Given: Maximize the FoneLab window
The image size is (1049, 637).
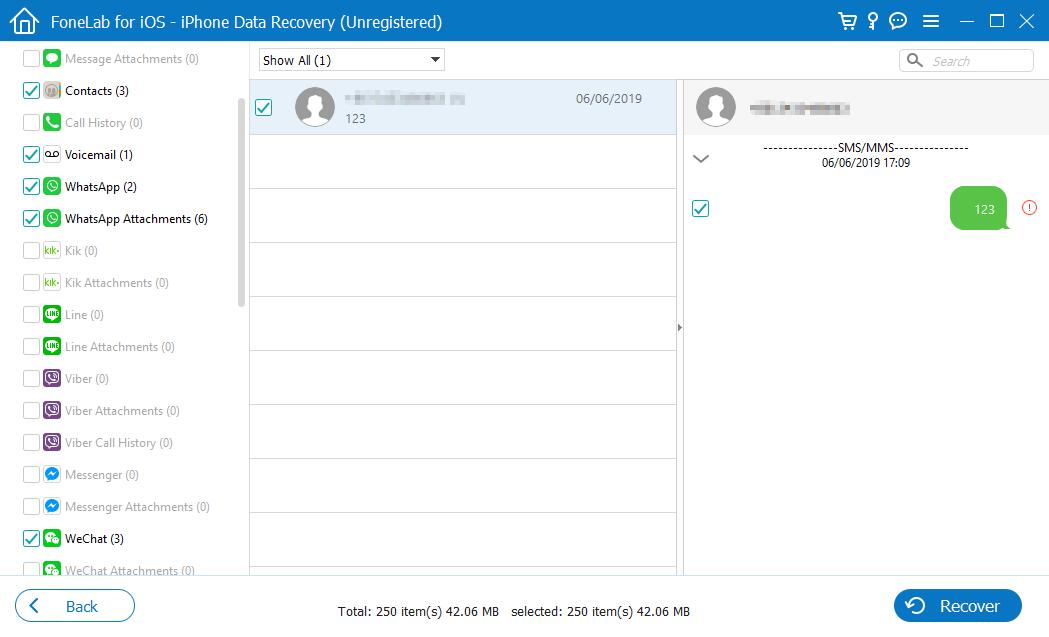Looking at the screenshot, I should (997, 21).
